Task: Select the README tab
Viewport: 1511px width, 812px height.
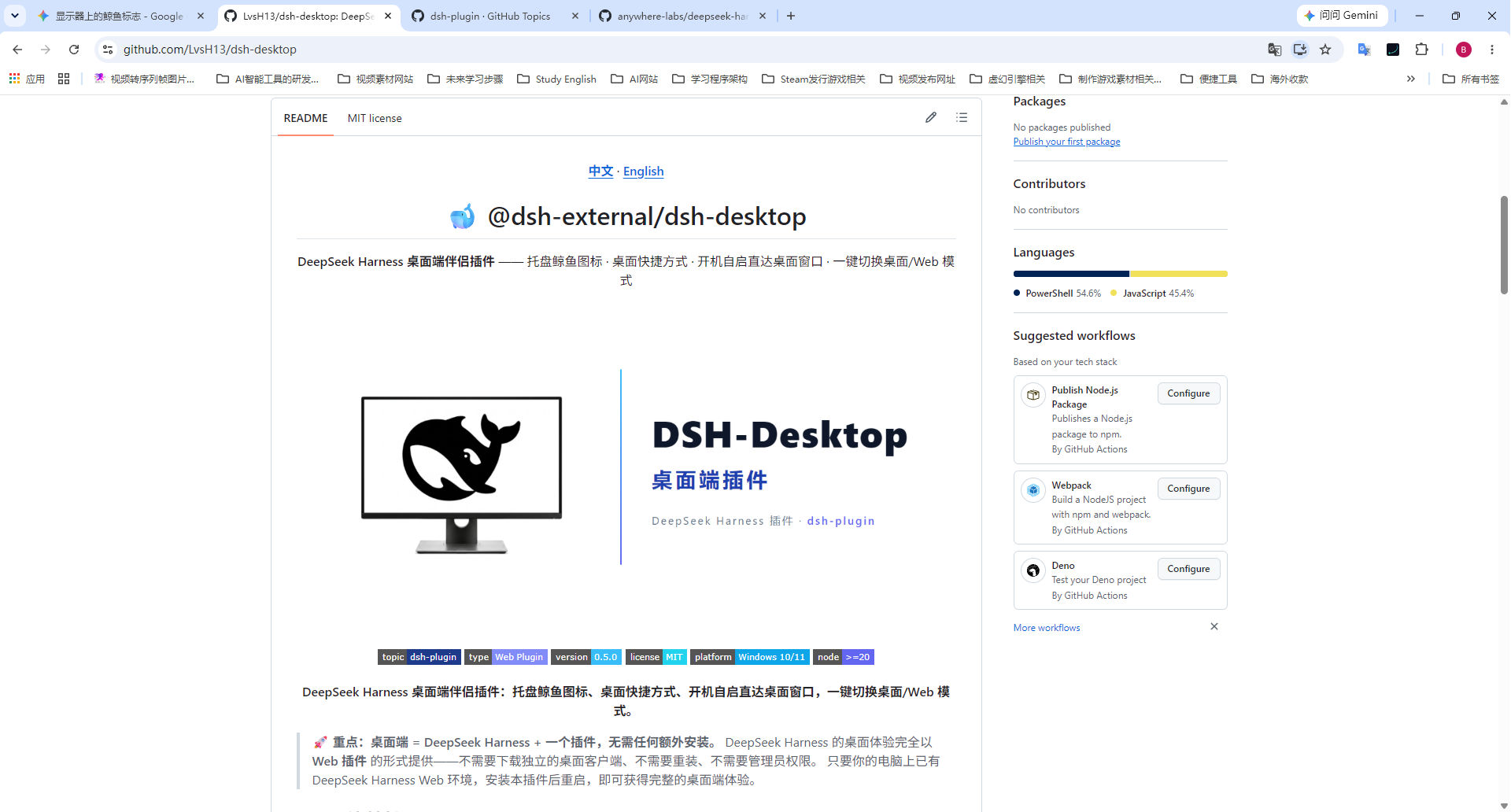Action: click(305, 118)
